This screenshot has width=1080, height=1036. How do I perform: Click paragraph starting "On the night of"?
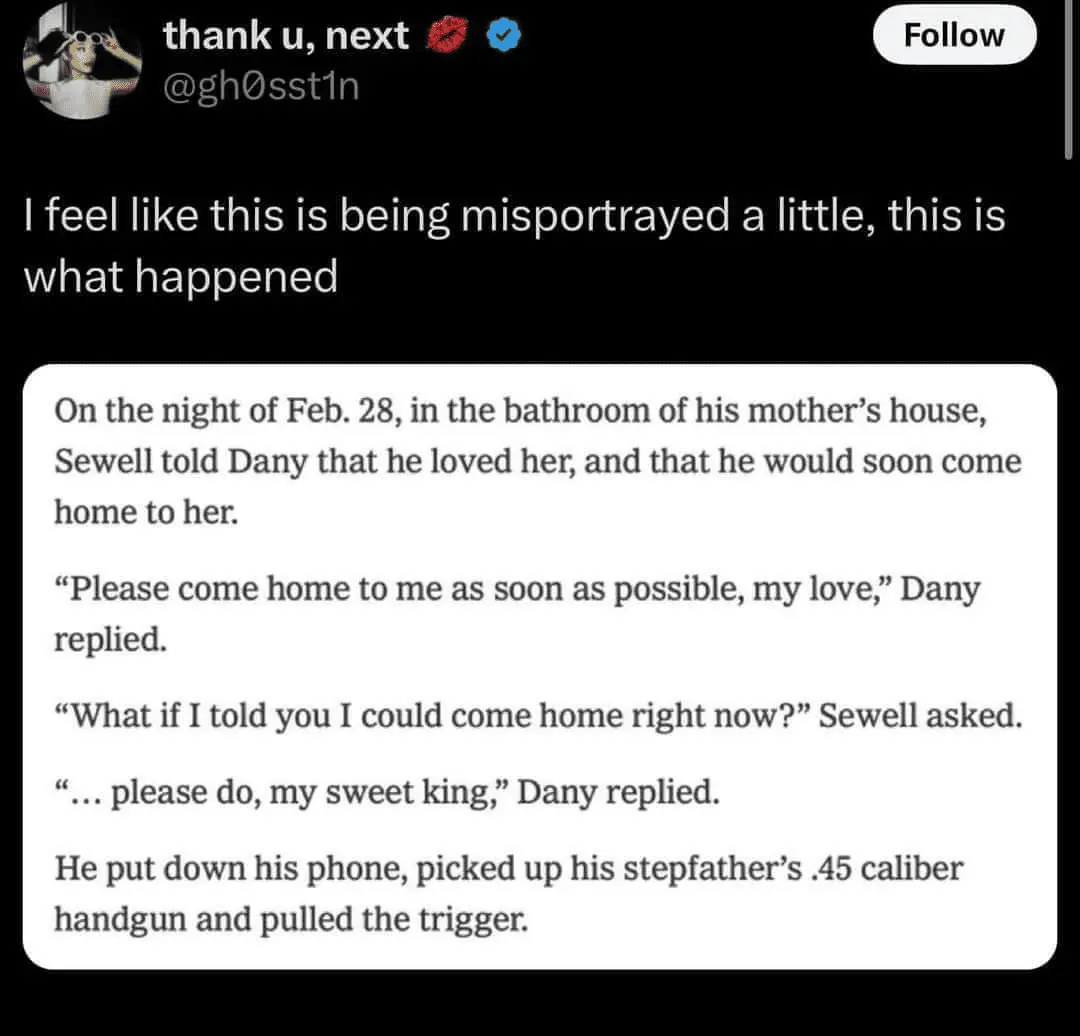coord(537,461)
